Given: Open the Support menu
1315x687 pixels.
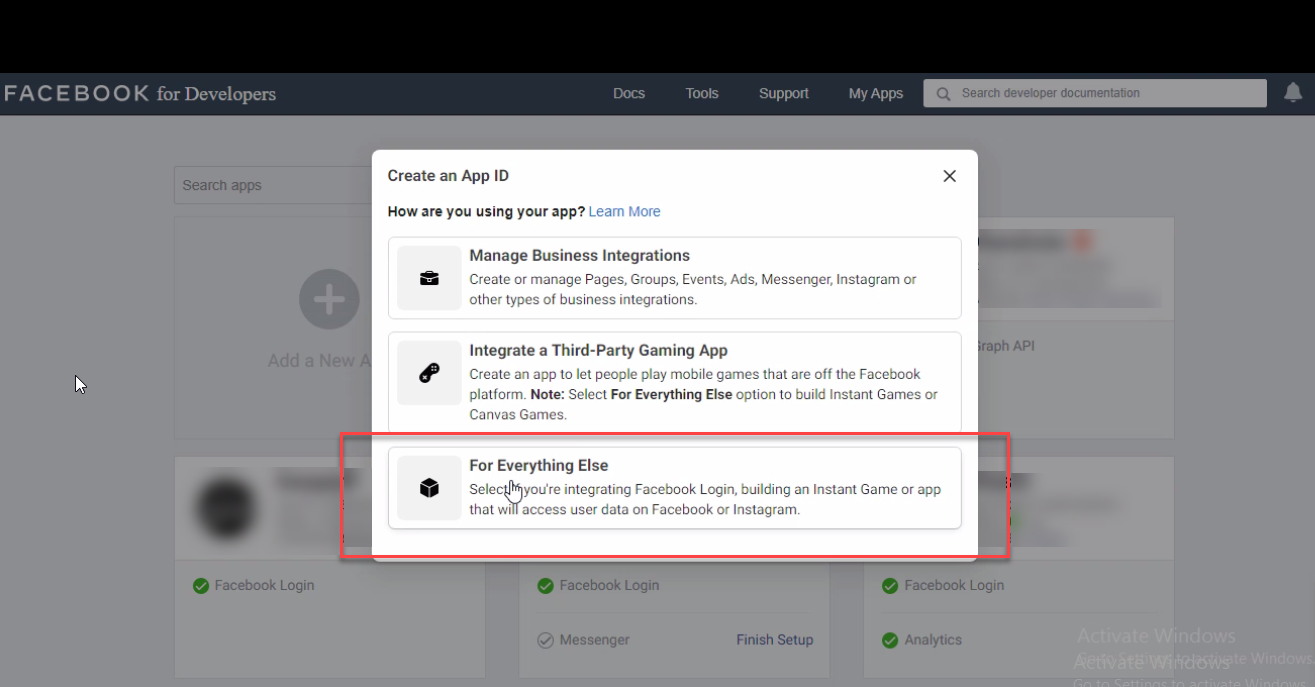Looking at the screenshot, I should pyautogui.click(x=783, y=93).
